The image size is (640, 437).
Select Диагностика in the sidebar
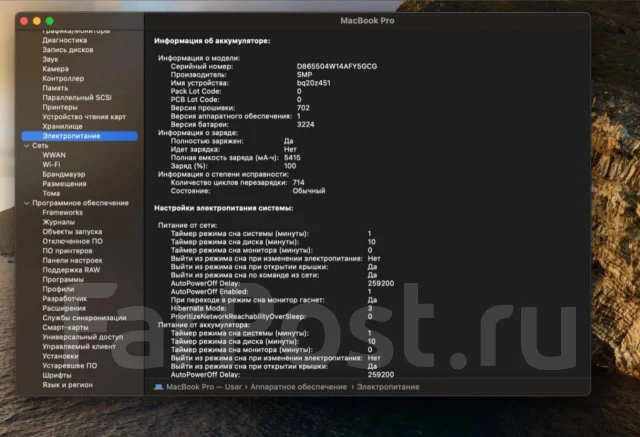64,40
